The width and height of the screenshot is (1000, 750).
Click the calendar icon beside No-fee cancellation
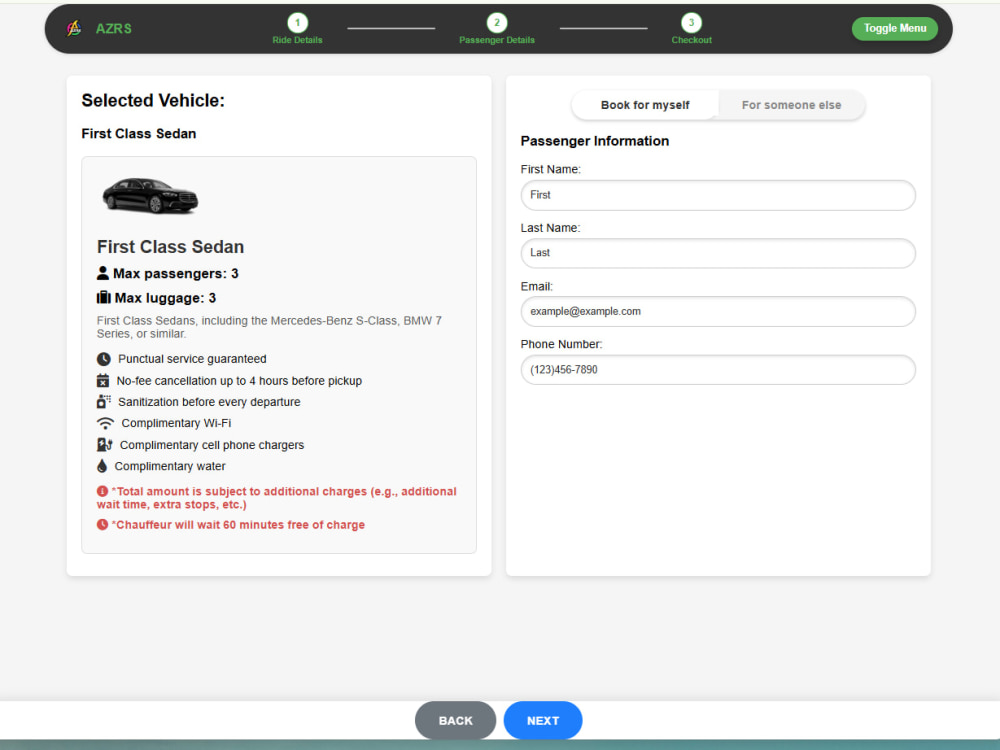tap(103, 381)
